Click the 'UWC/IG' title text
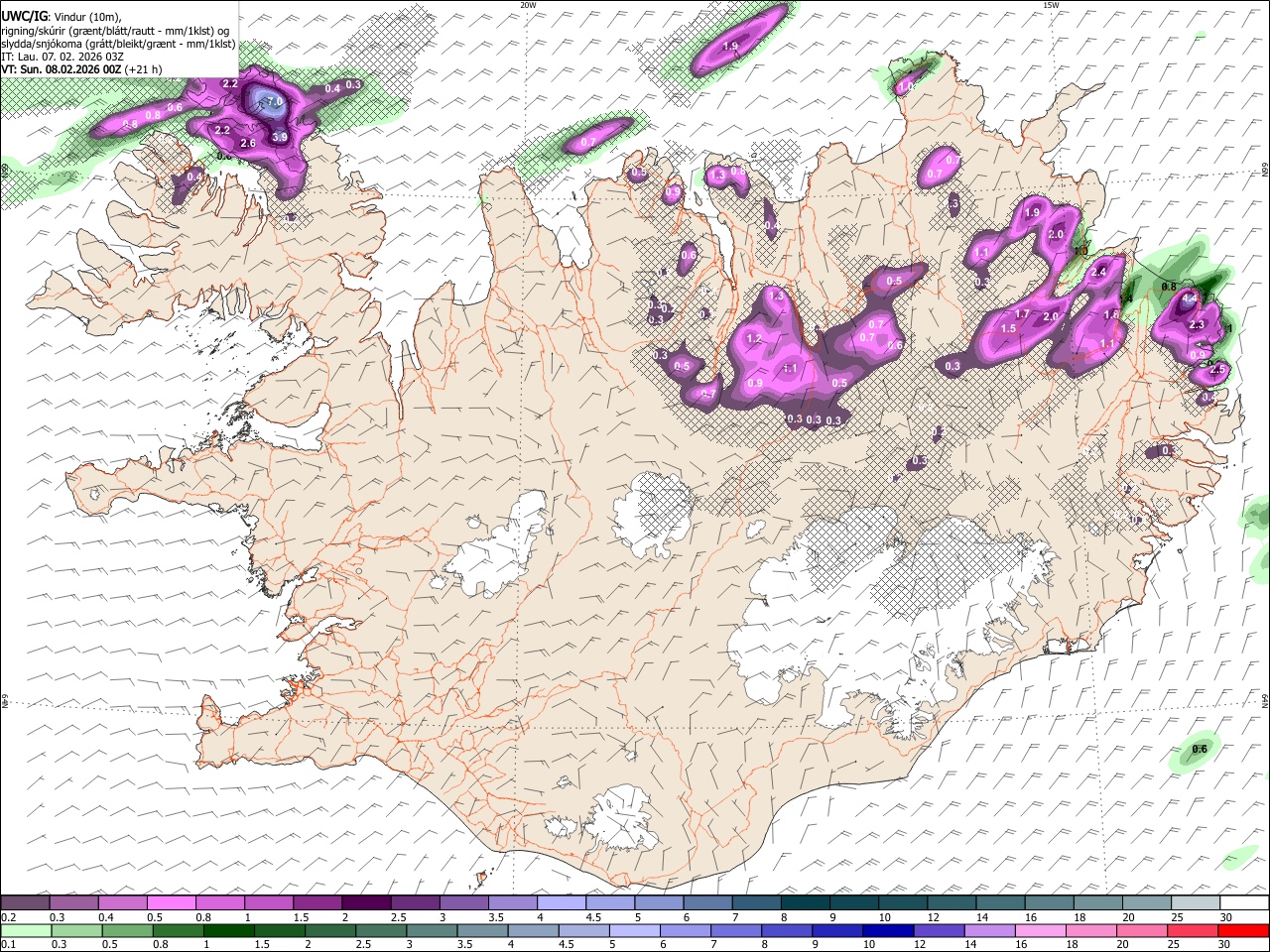This screenshot has height=952, width=1270. [x=24, y=16]
